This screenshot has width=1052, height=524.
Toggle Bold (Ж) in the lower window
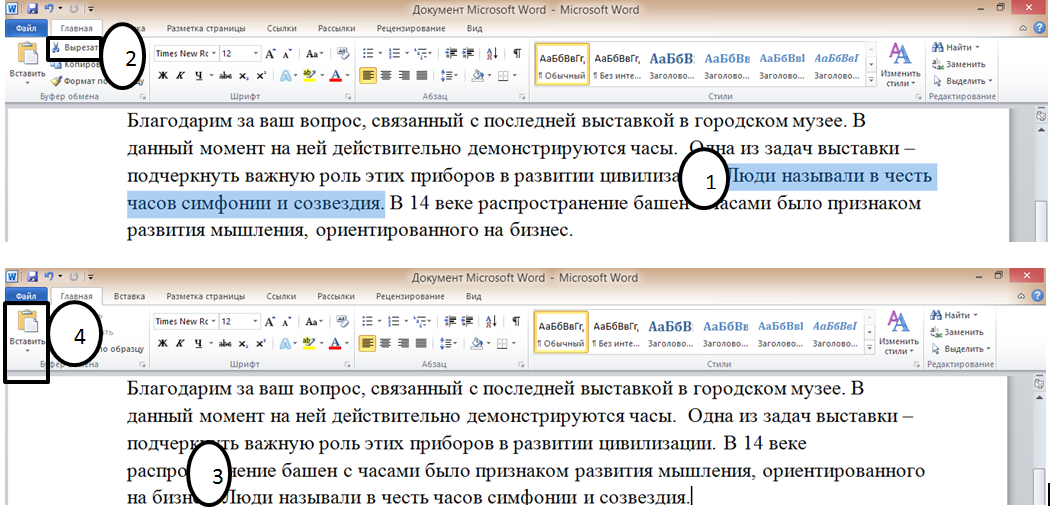[163, 344]
